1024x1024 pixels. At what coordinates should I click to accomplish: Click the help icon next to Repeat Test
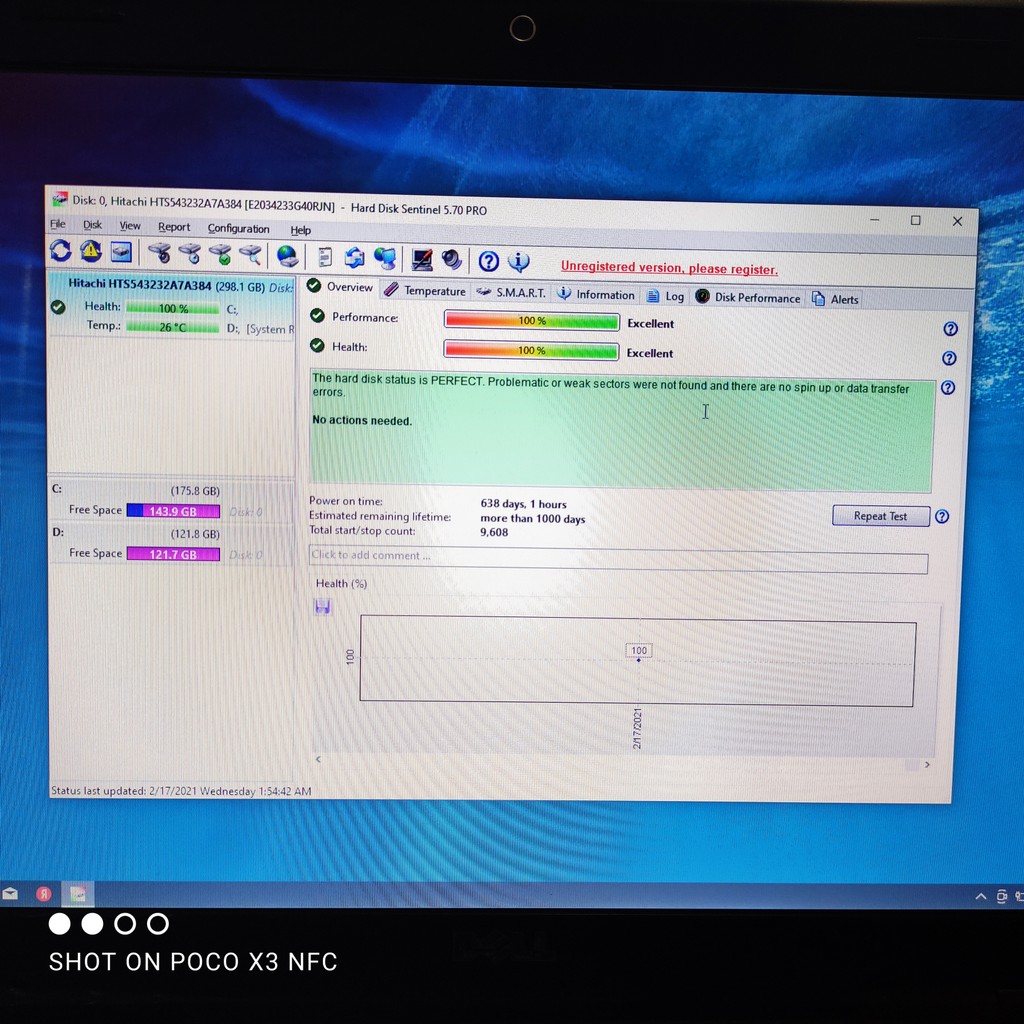(x=942, y=517)
